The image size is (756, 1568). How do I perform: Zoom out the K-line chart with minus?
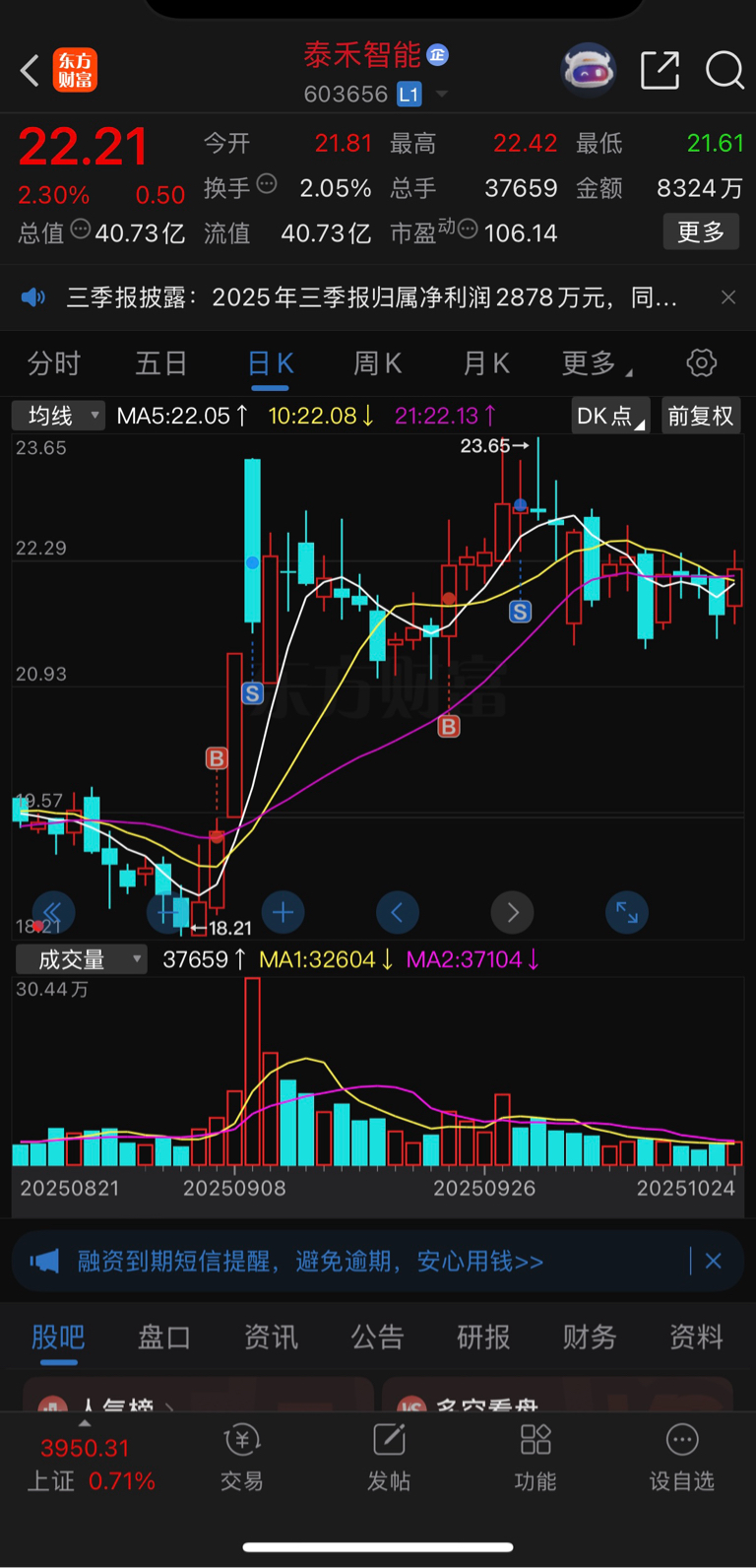(x=167, y=913)
